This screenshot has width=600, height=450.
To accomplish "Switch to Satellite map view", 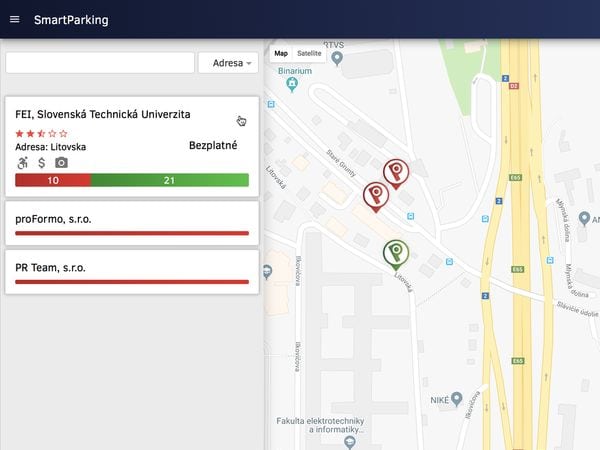I will (309, 53).
